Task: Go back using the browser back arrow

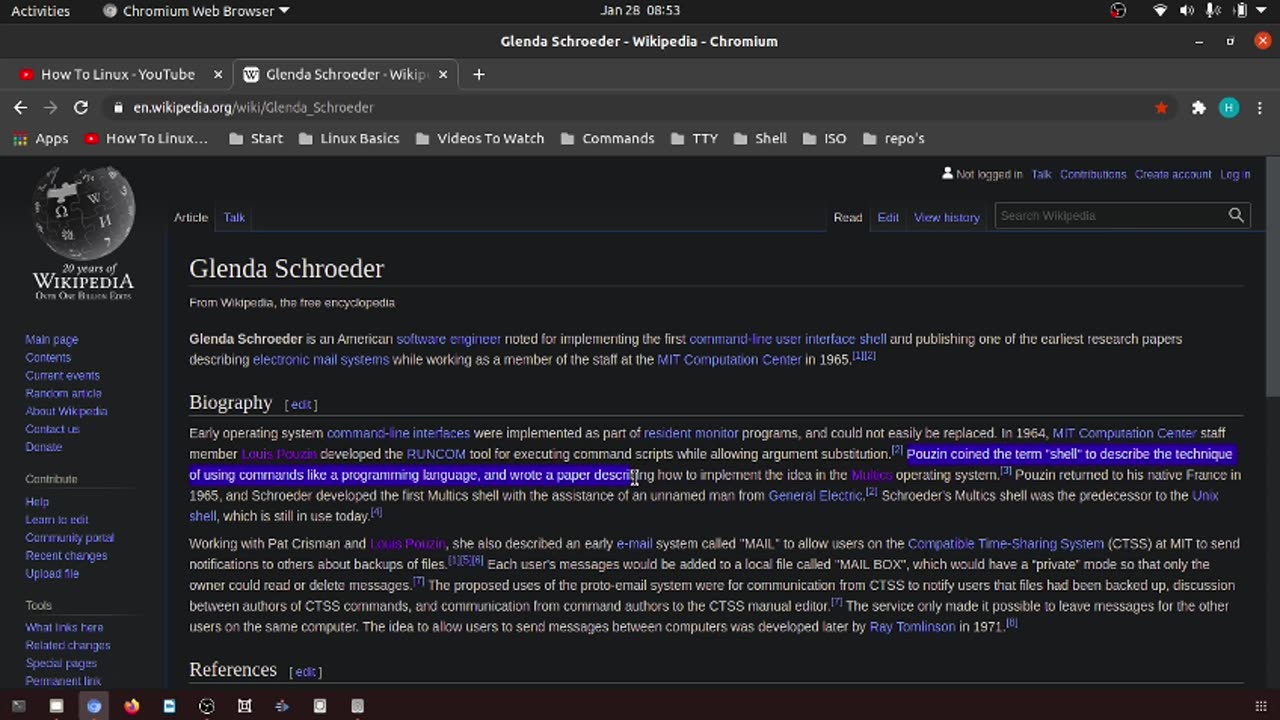Action: [x=20, y=107]
